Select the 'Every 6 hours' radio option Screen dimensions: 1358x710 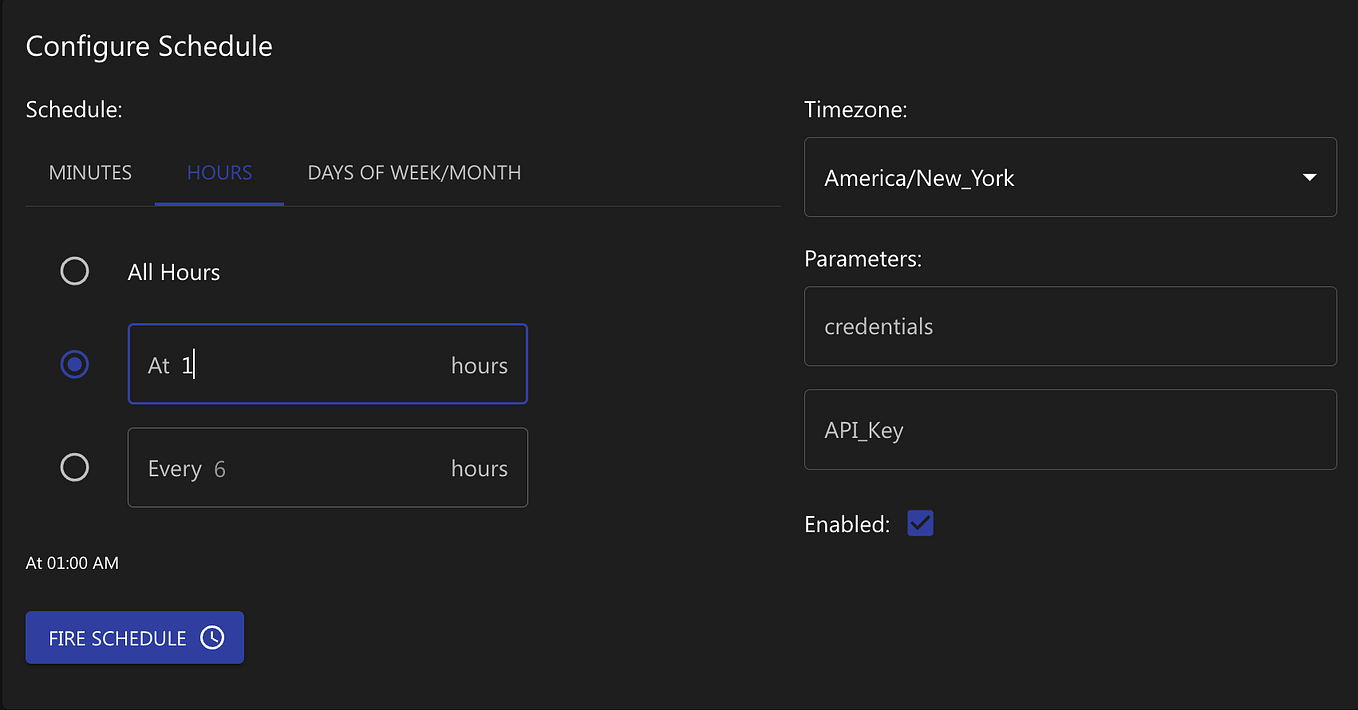pyautogui.click(x=74, y=467)
